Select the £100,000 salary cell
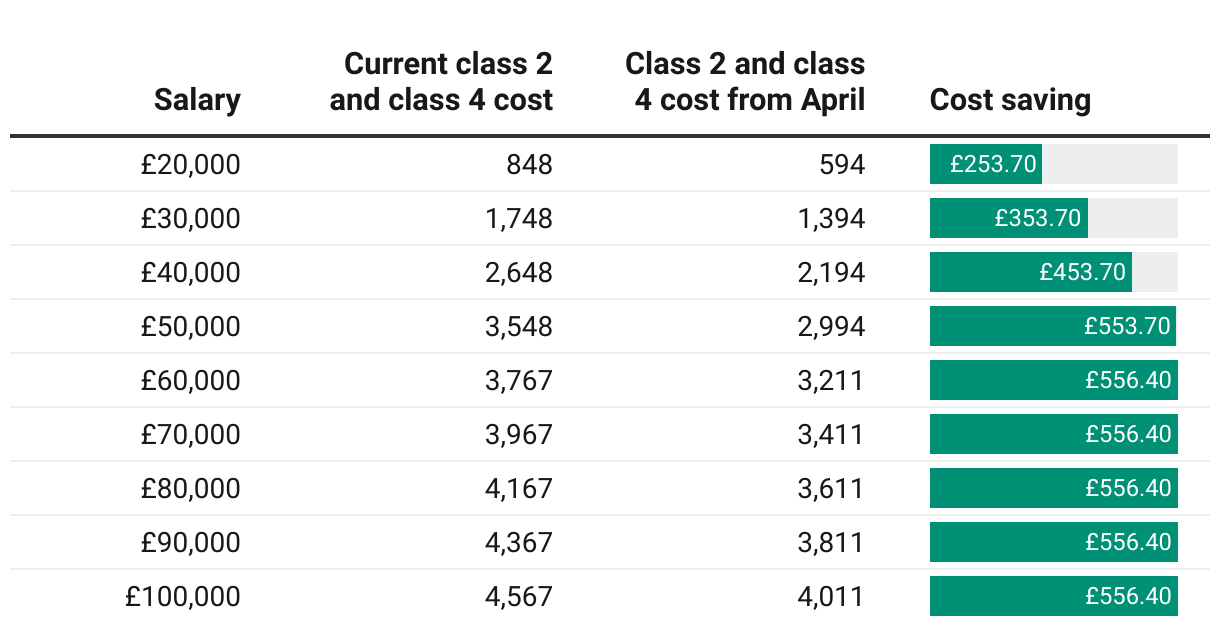1220x632 pixels. pos(183,596)
